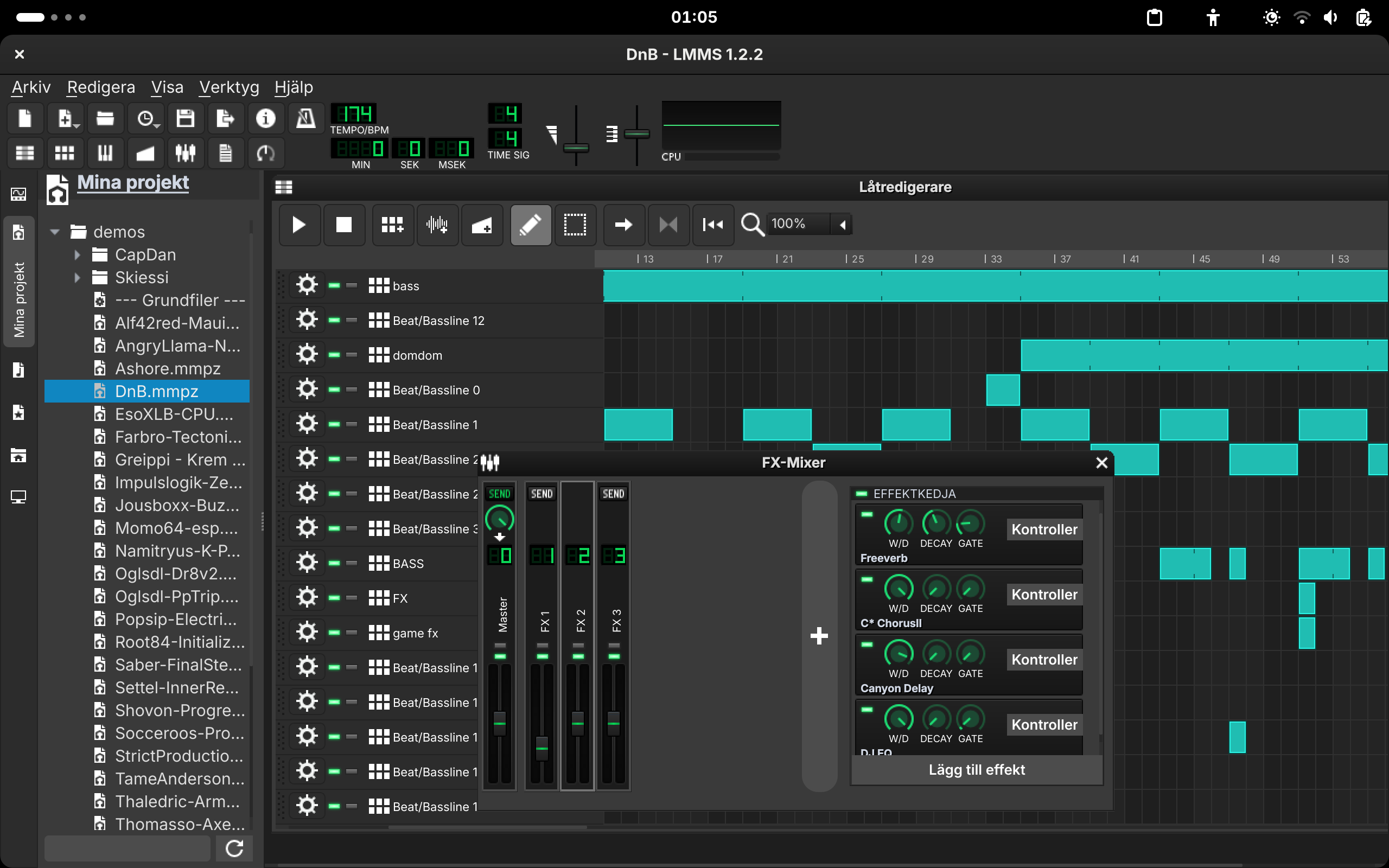1389x868 pixels.
Task: Mute the bass track
Action: tap(335, 285)
